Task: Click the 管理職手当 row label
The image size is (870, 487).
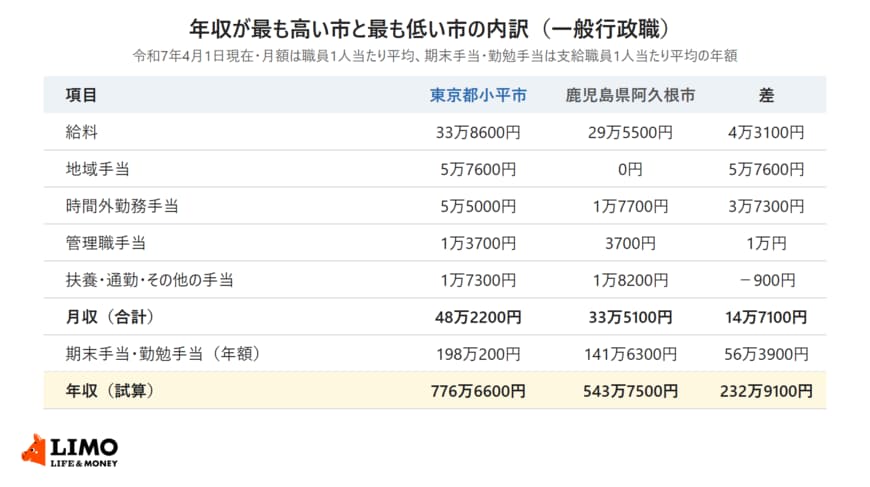Action: coord(105,243)
